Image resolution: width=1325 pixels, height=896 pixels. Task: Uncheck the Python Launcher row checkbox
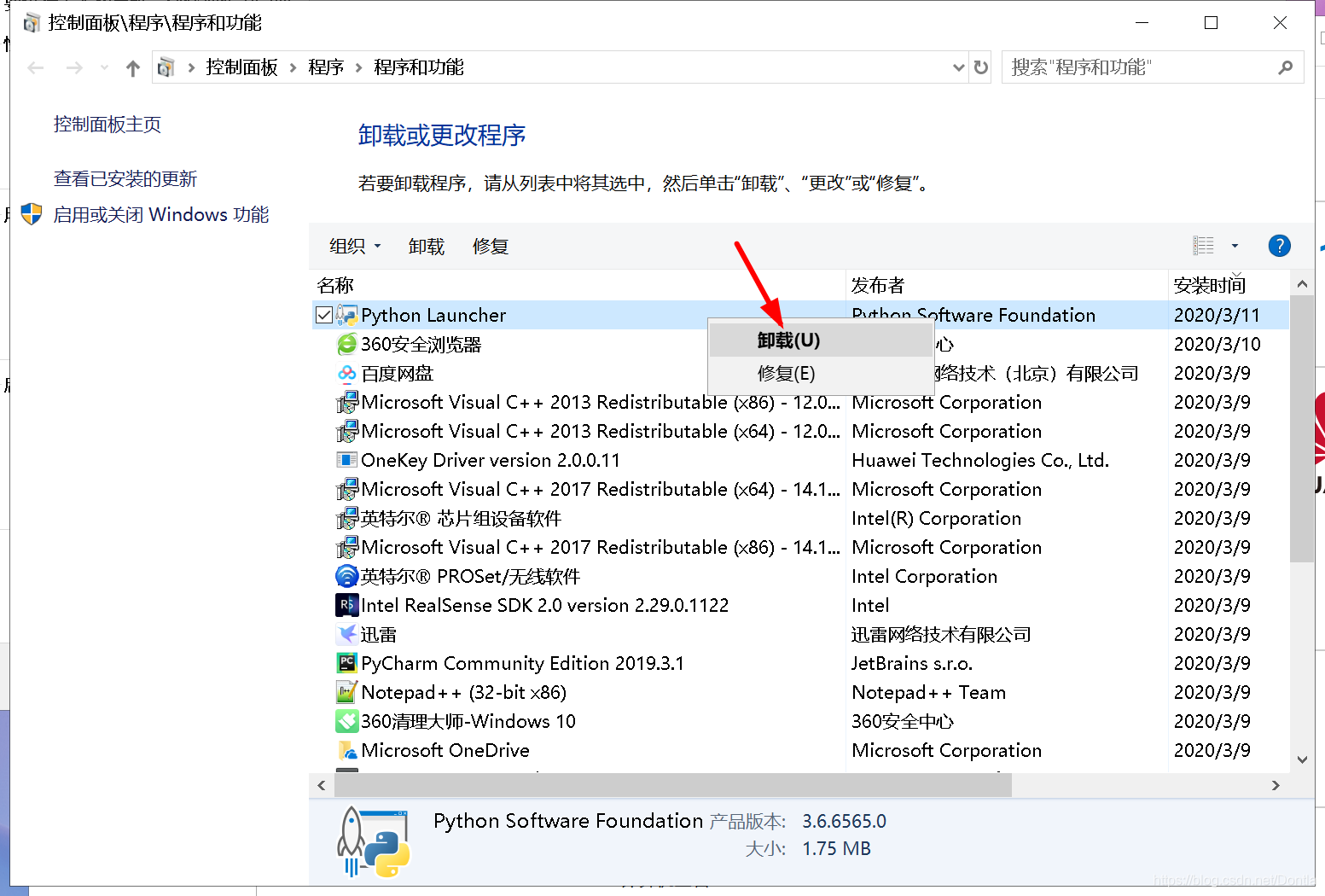(x=324, y=315)
